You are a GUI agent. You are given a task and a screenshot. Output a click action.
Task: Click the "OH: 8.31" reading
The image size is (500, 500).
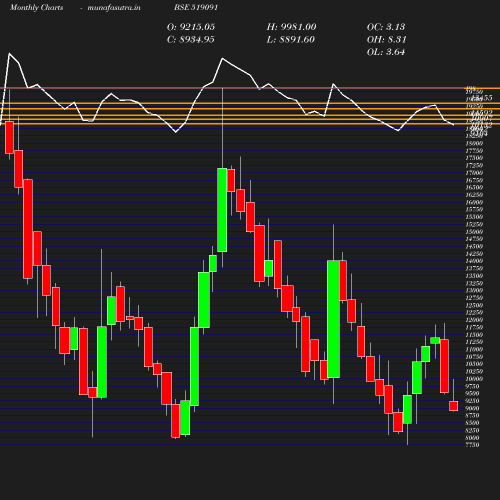[x=387, y=40]
